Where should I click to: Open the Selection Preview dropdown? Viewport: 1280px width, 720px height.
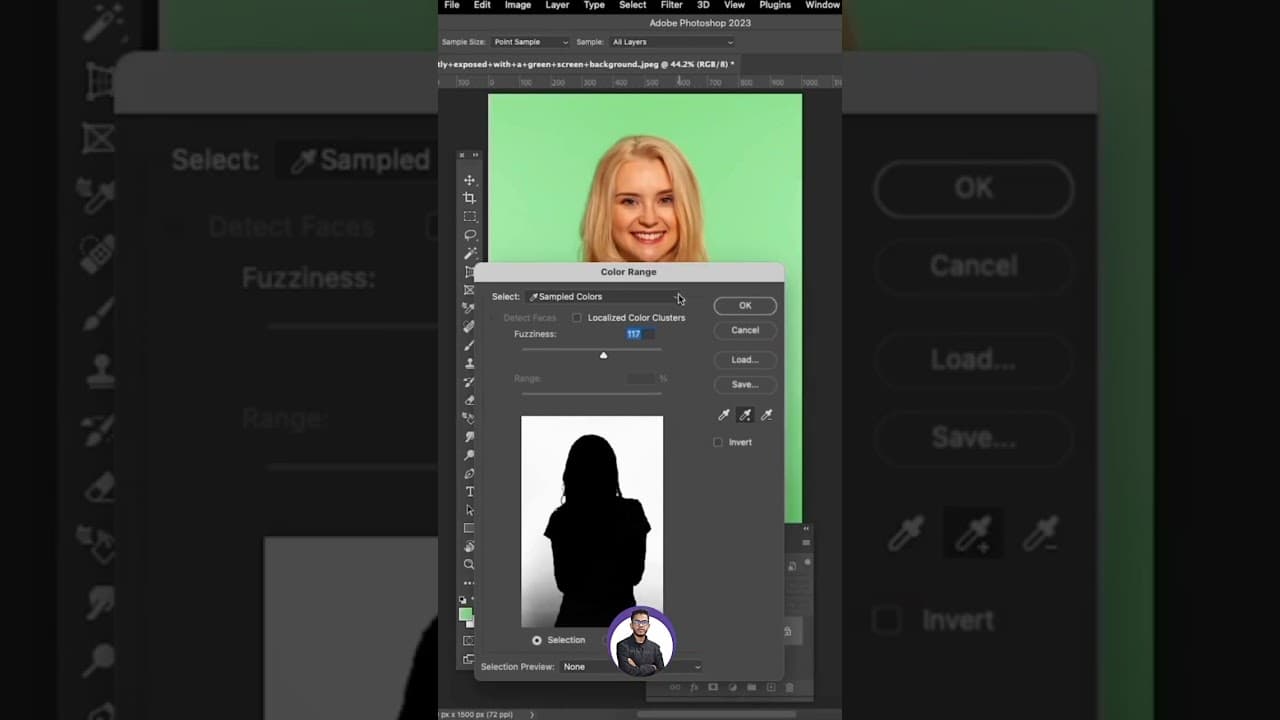click(x=631, y=667)
